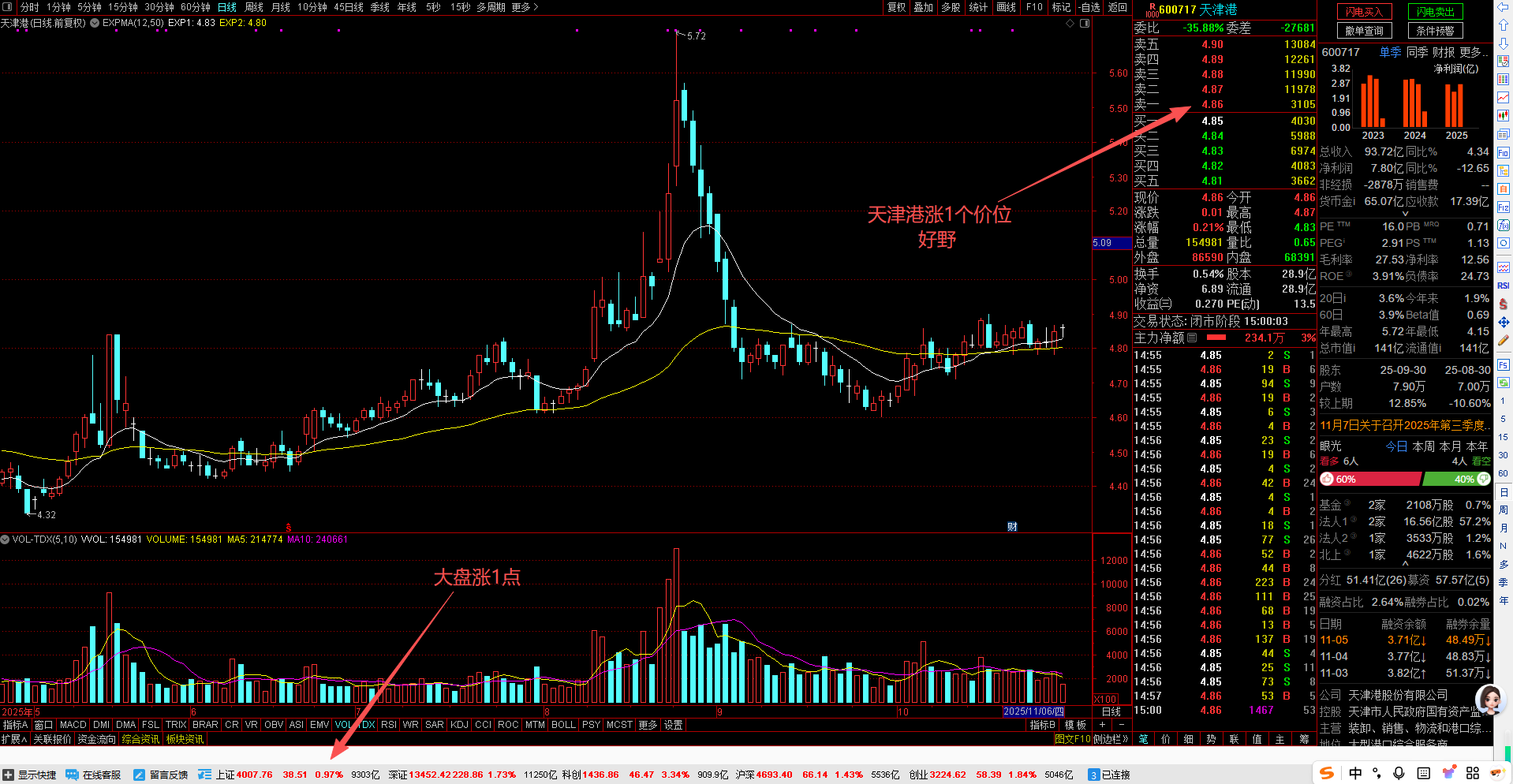
Task: Open VOL-TDX indicator dropdown arrow
Action: [x=5, y=539]
